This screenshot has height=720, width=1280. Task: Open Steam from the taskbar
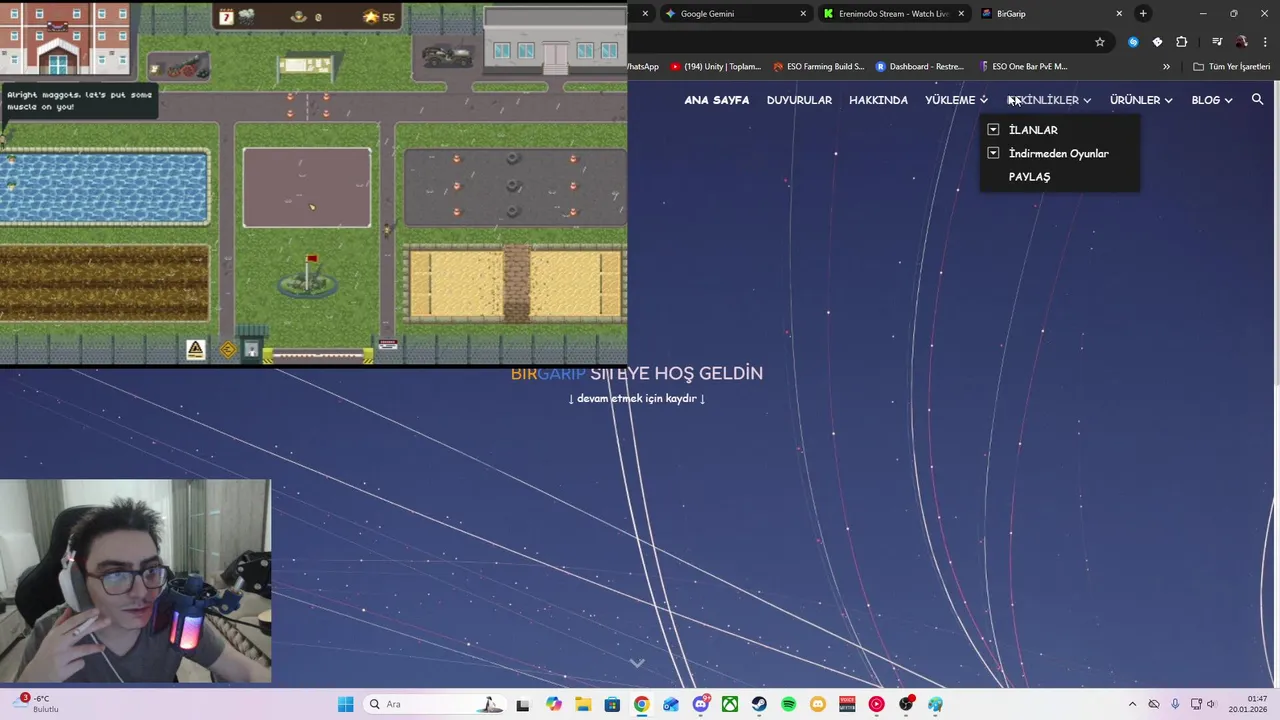[x=759, y=704]
